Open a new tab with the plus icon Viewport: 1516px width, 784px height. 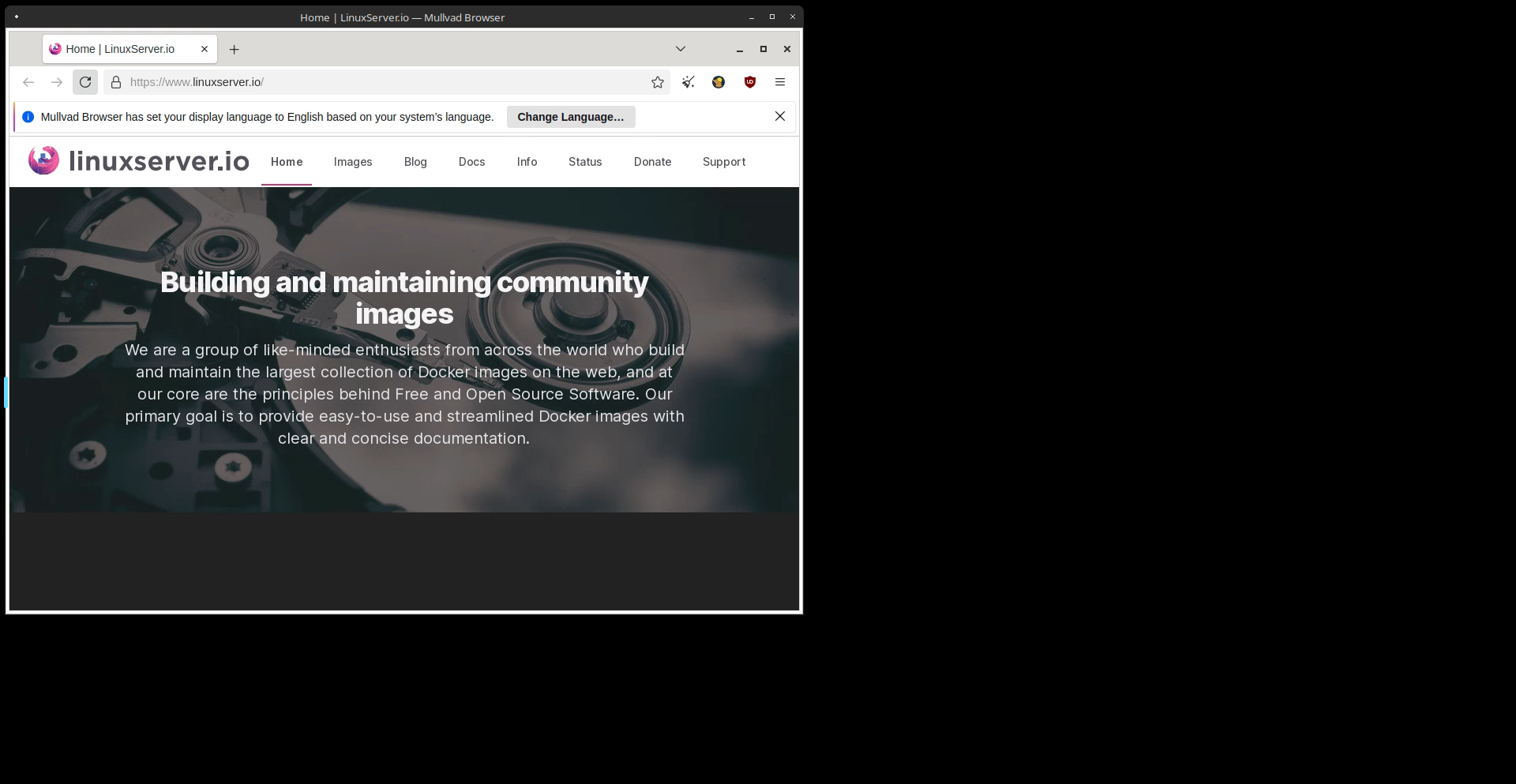tap(234, 49)
